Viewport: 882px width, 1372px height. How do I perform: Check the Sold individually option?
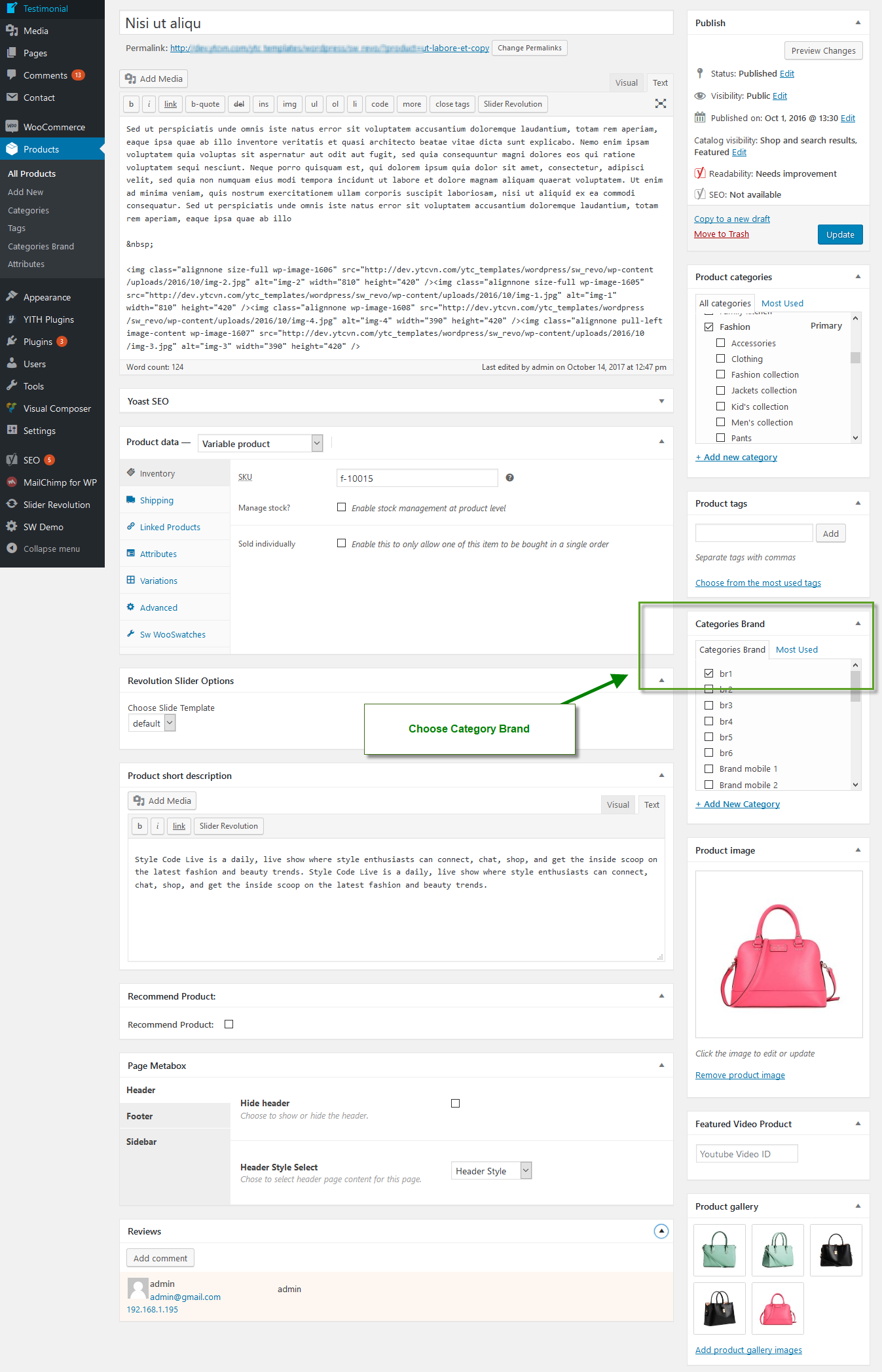[341, 543]
